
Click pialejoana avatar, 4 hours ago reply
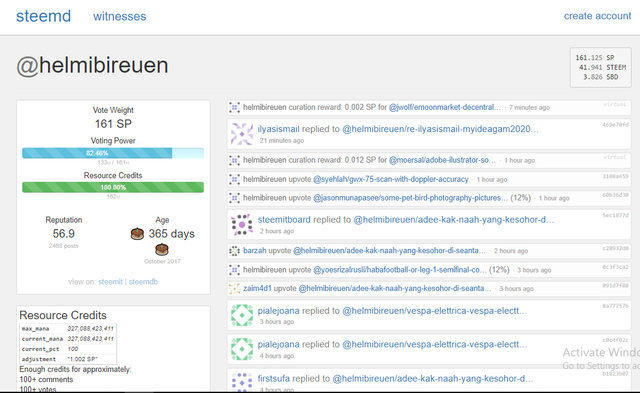(x=242, y=349)
